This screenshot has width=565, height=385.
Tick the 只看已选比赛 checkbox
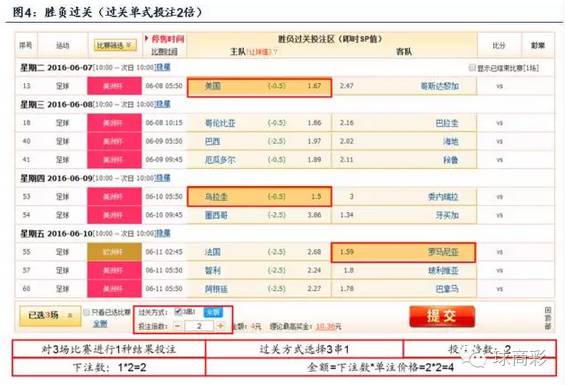tap(86, 312)
